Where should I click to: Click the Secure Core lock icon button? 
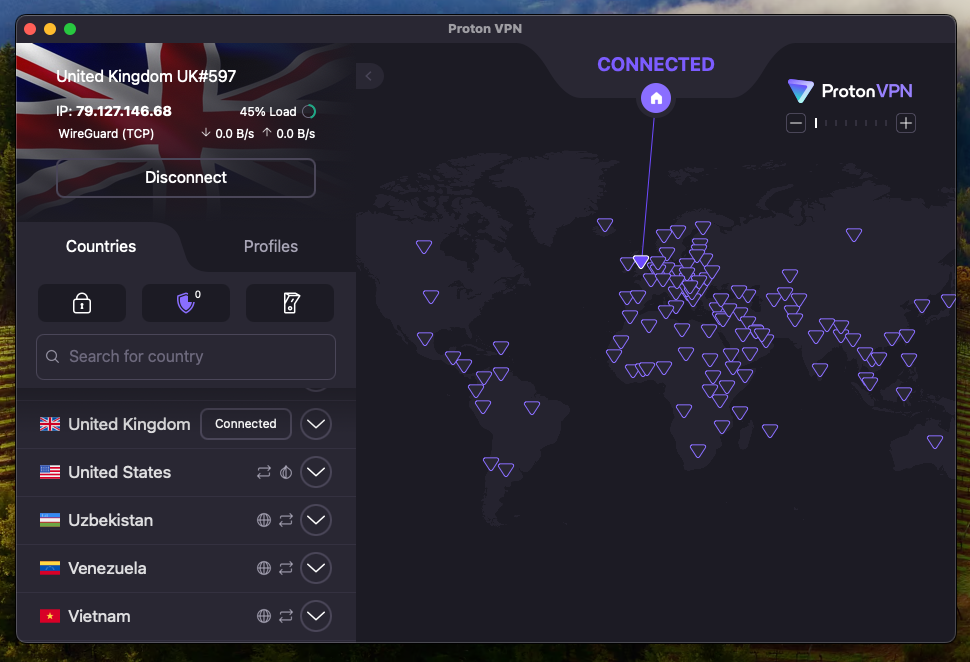click(x=82, y=303)
